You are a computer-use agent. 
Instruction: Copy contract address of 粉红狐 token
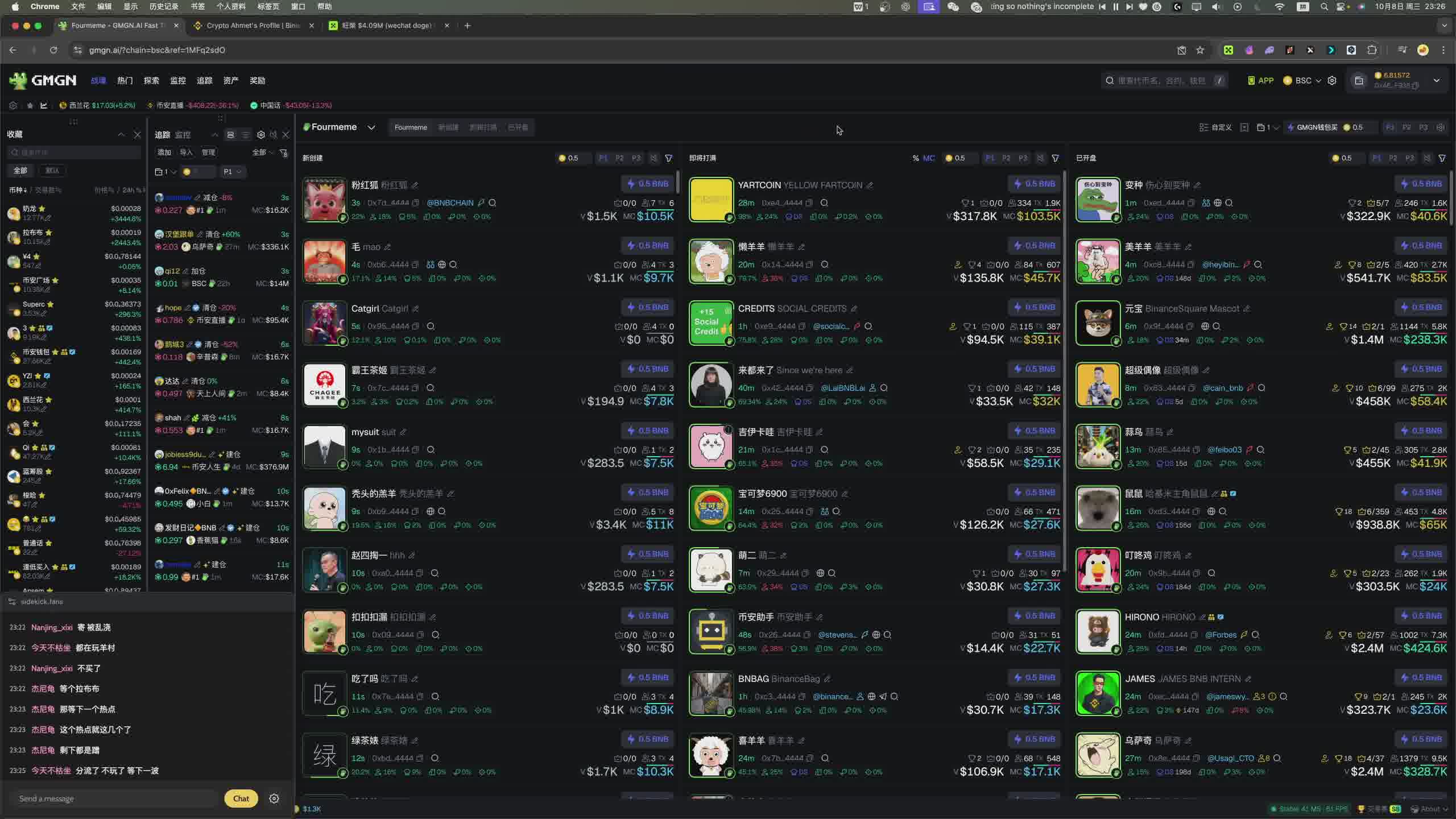click(416, 203)
